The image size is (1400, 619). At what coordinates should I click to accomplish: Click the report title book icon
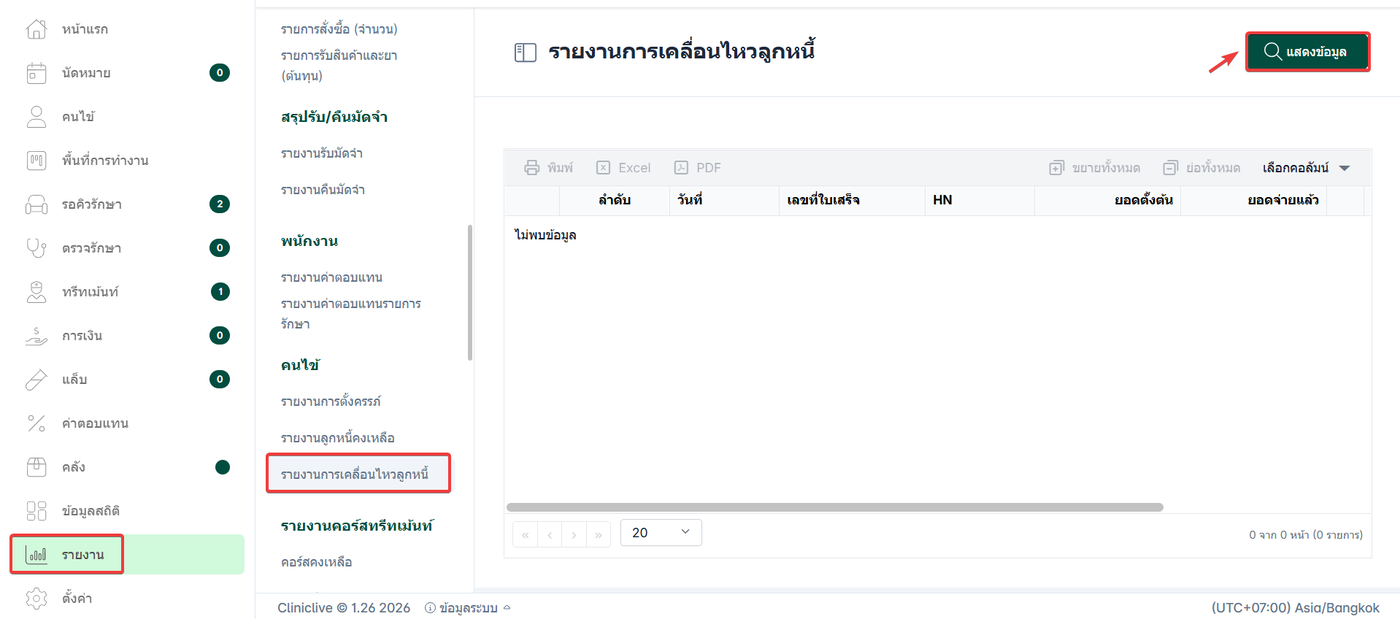coord(526,53)
